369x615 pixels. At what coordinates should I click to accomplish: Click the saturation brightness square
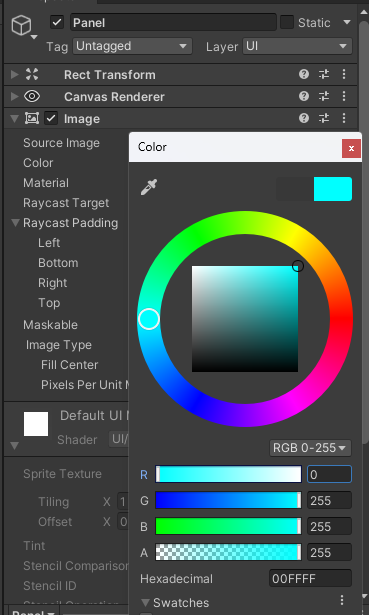pos(245,319)
